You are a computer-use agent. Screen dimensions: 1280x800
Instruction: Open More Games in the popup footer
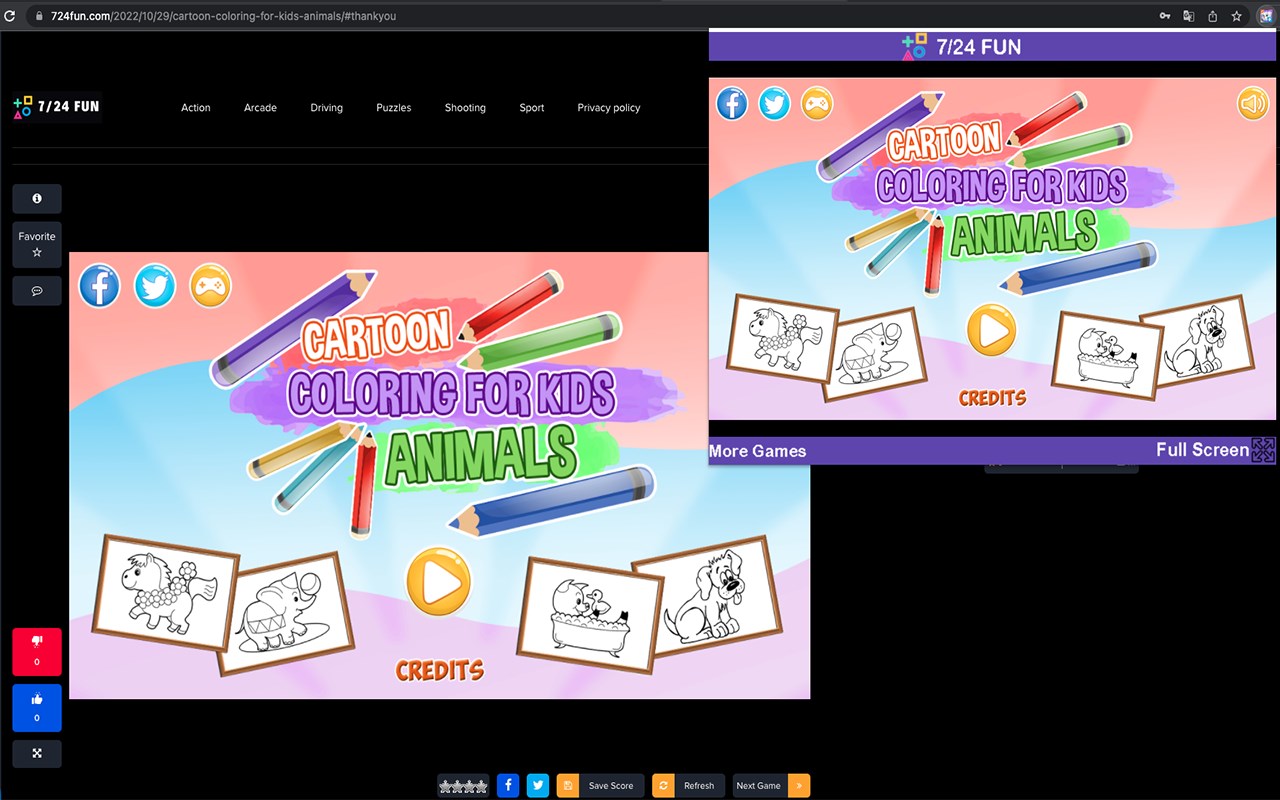pyautogui.click(x=758, y=451)
